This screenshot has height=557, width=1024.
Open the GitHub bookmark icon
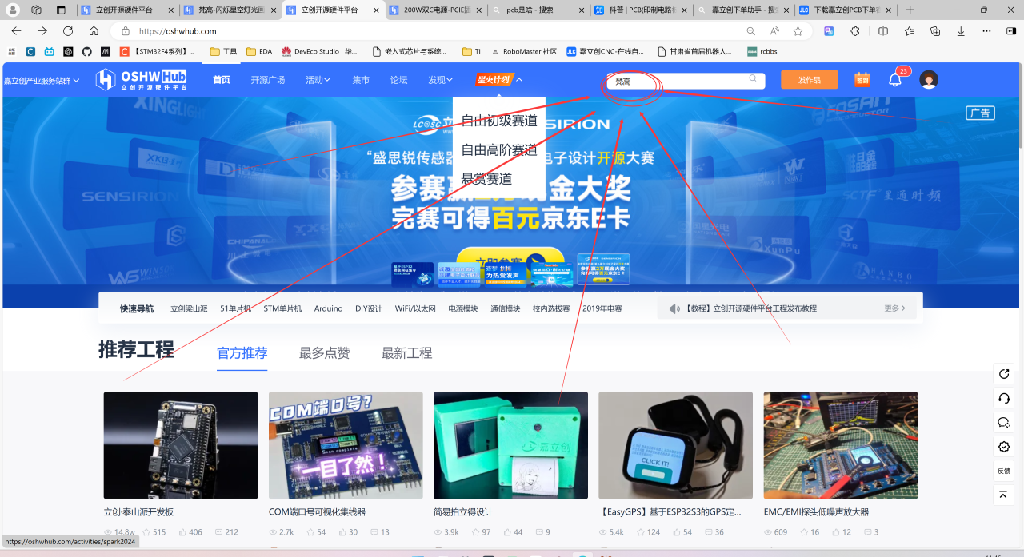click(x=87, y=51)
